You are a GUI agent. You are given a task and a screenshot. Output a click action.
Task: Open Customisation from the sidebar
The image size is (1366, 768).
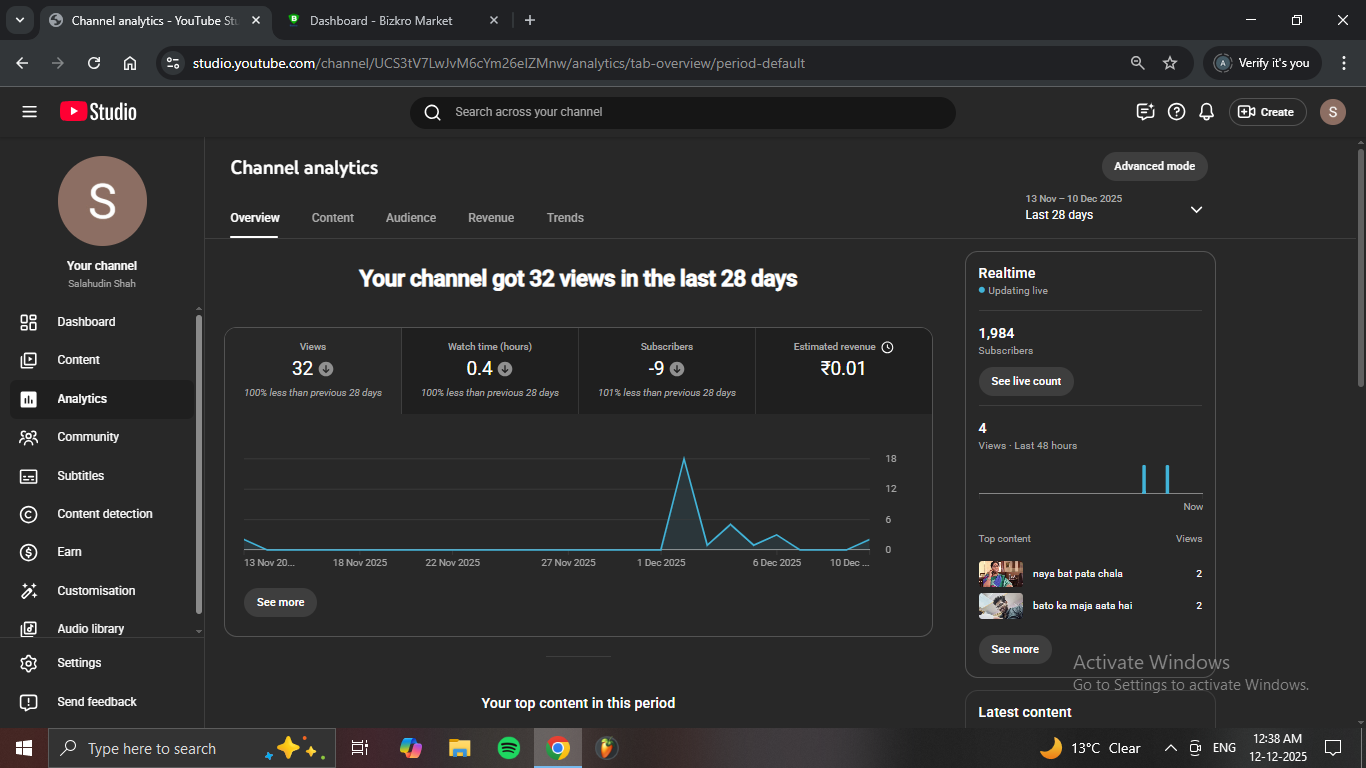[95, 591]
